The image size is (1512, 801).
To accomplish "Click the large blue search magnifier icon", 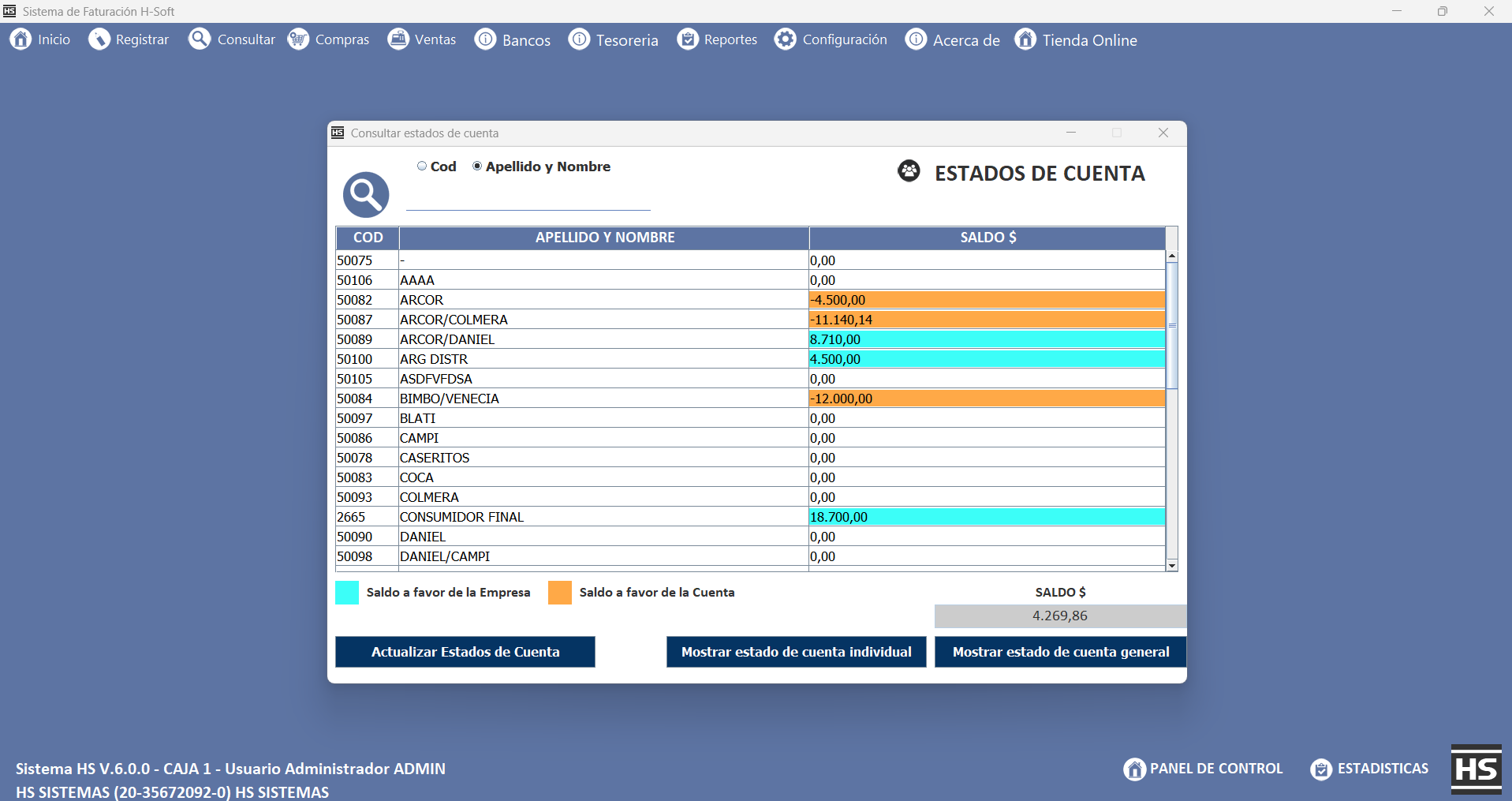I will coord(366,194).
